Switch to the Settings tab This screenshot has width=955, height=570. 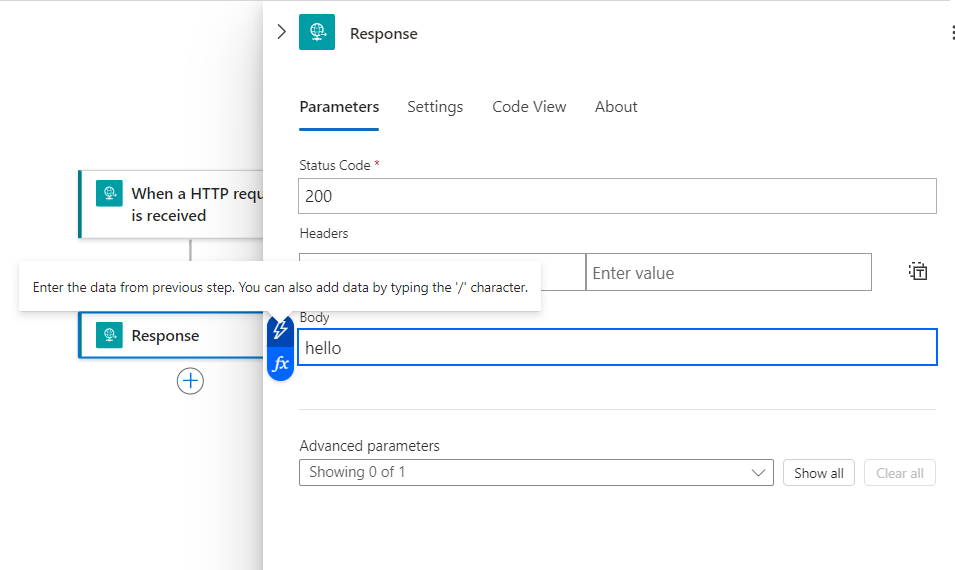click(x=435, y=107)
